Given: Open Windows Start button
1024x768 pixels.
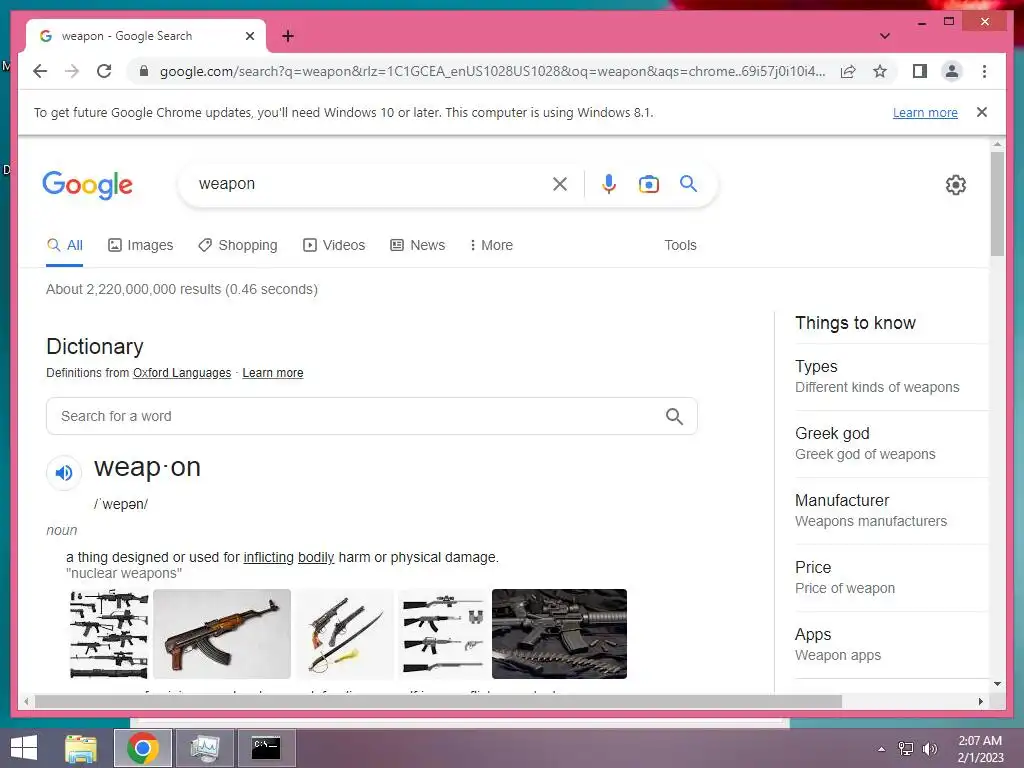Looking at the screenshot, I should click(24, 748).
